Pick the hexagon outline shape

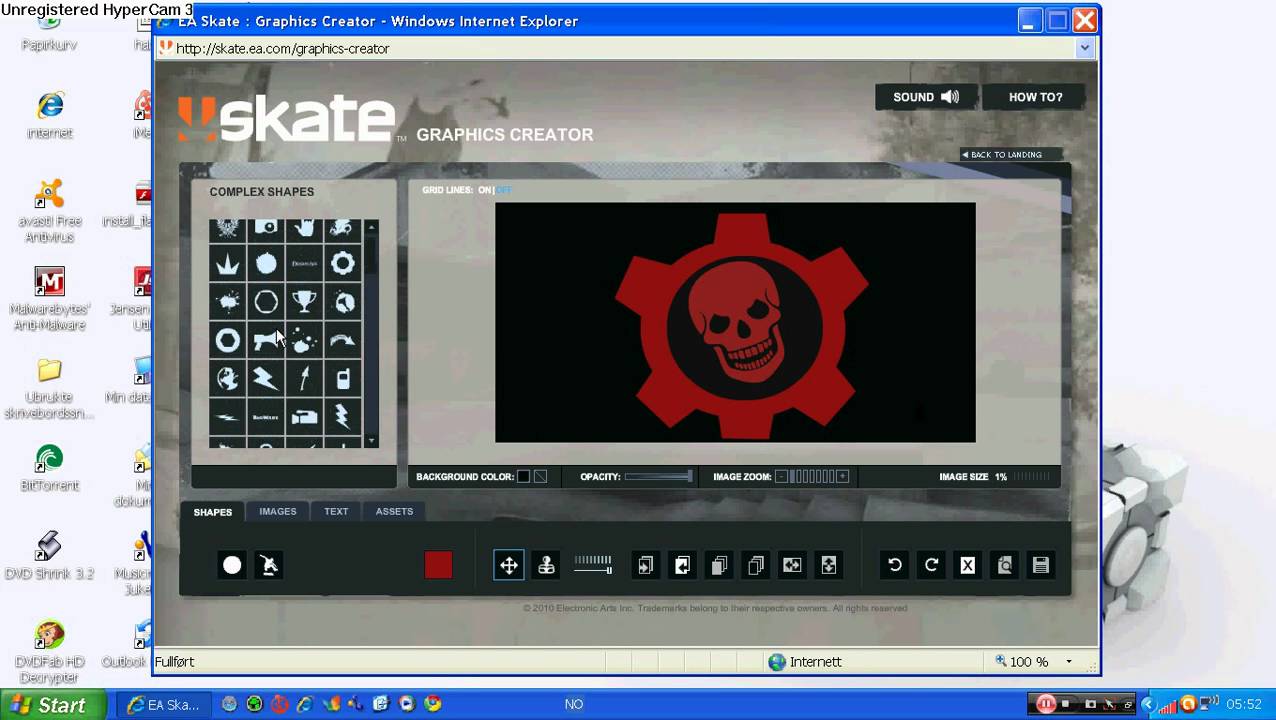[266, 302]
